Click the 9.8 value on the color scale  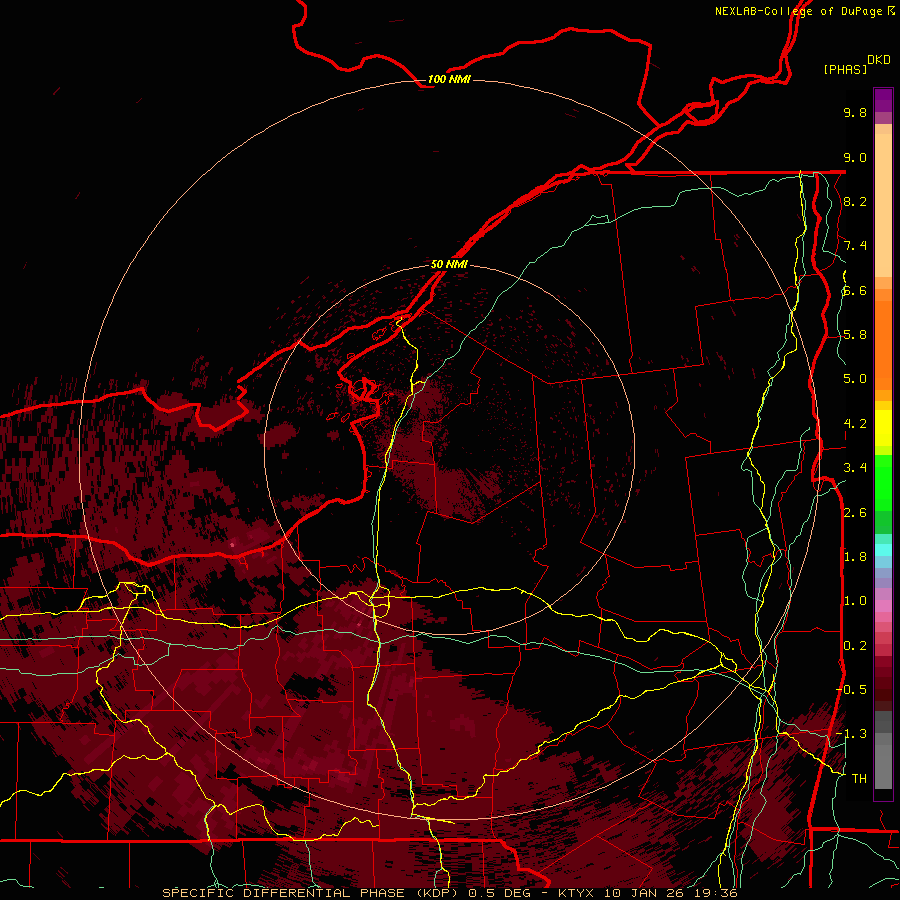coord(855,112)
